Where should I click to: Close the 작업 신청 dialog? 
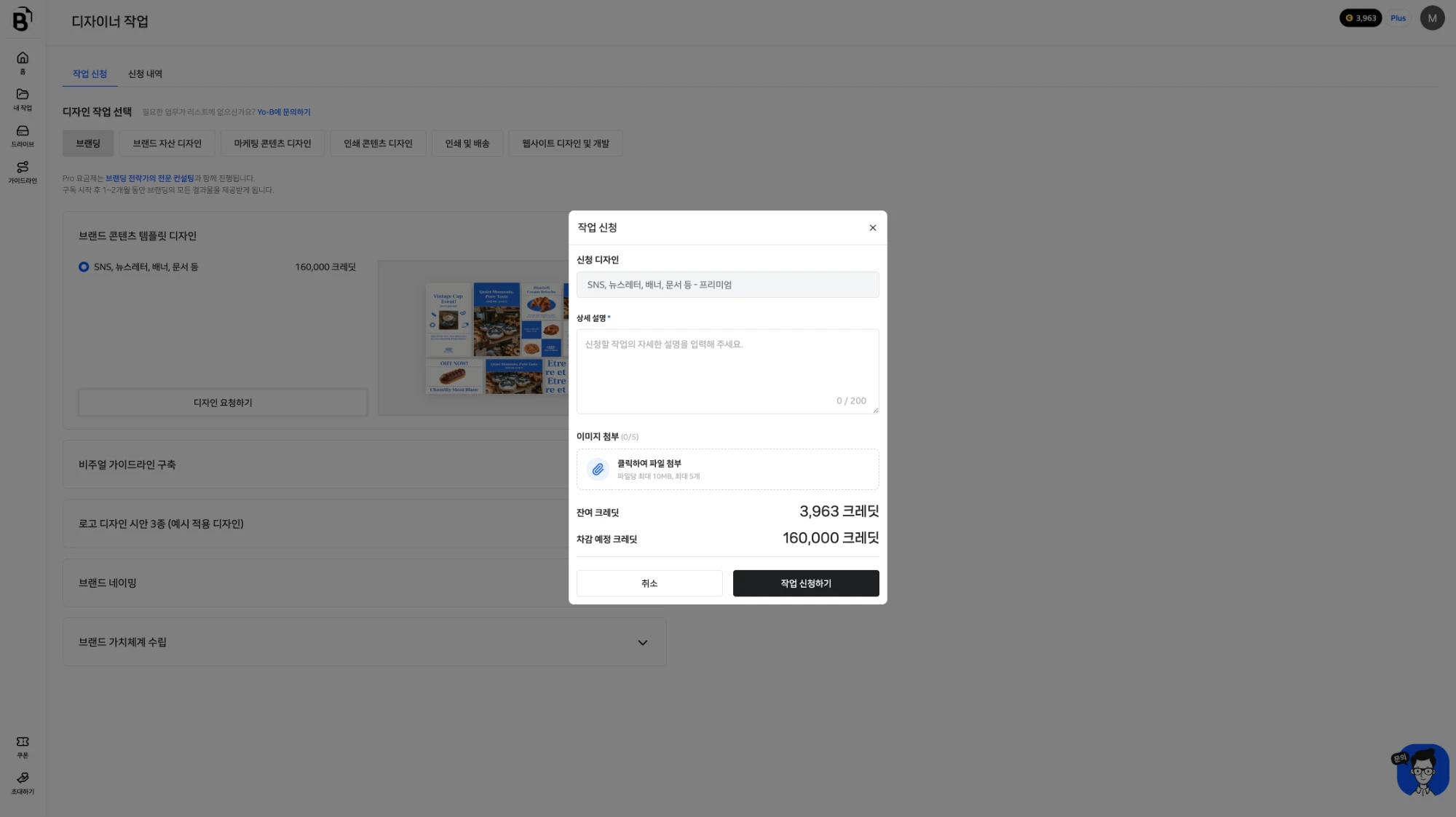pos(872,228)
